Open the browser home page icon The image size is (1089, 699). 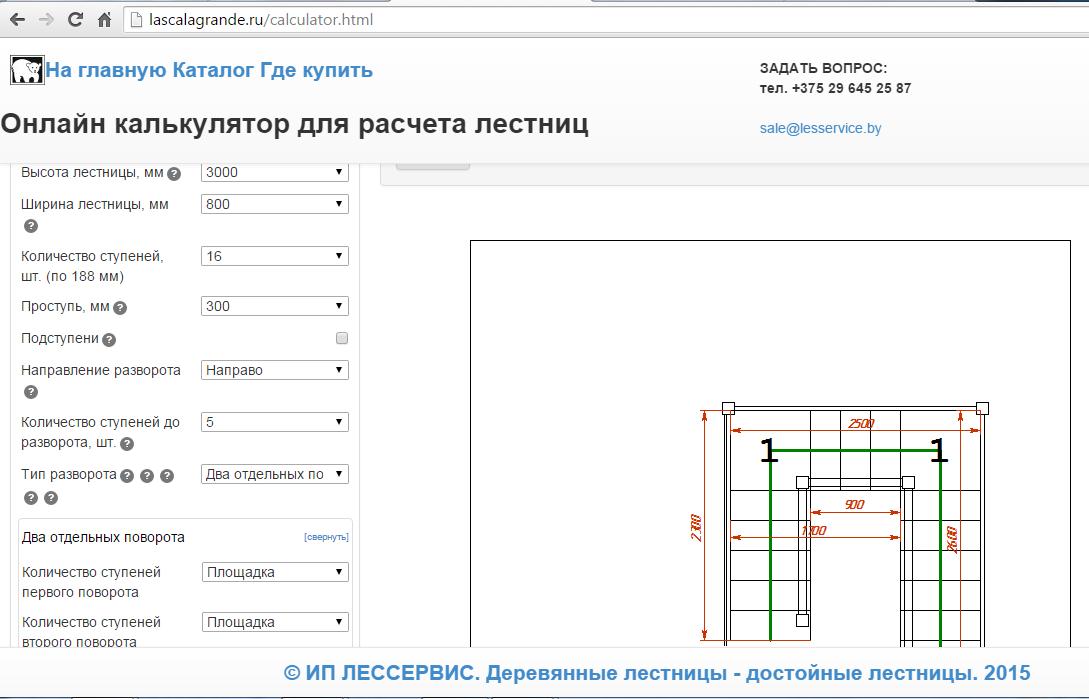coord(104,19)
